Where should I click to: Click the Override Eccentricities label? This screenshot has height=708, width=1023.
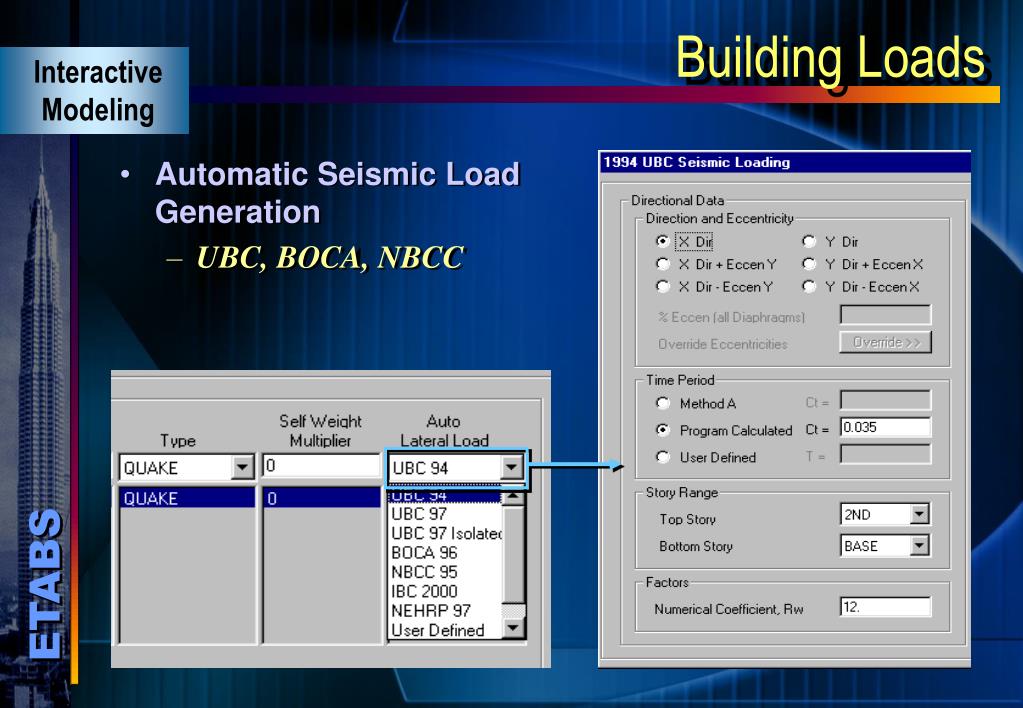(x=722, y=344)
